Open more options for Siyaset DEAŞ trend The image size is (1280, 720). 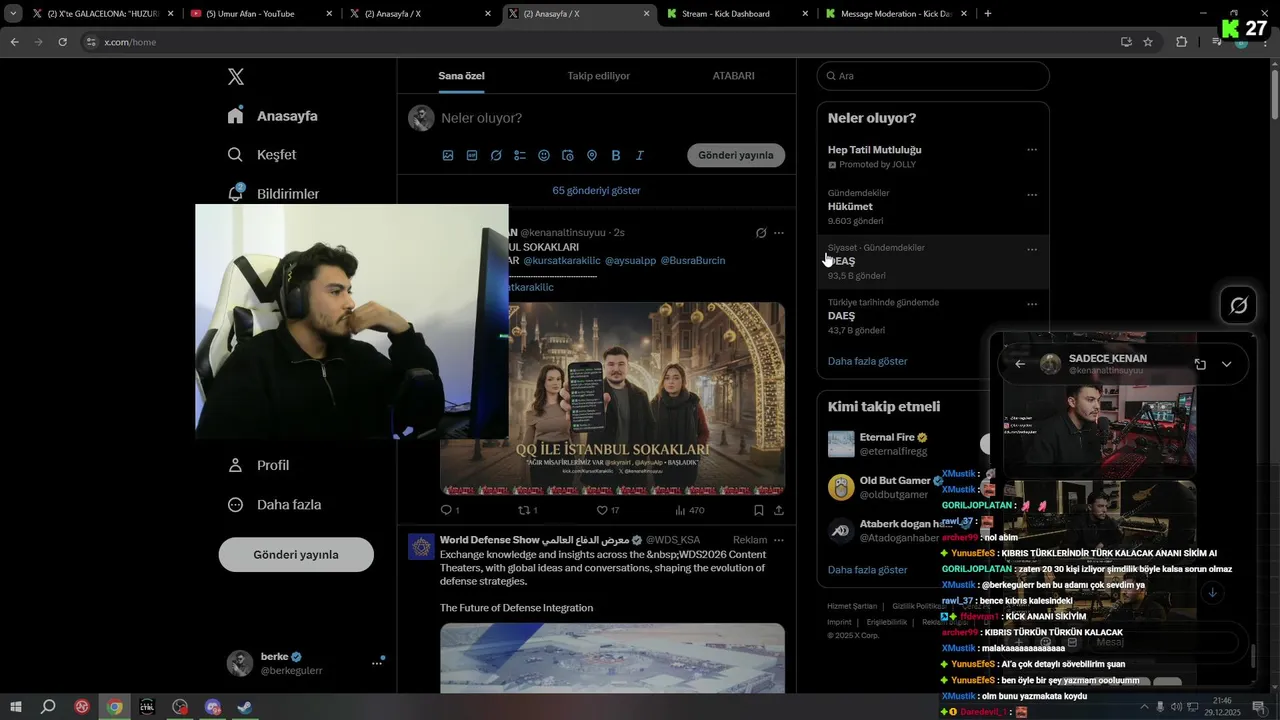click(1032, 250)
